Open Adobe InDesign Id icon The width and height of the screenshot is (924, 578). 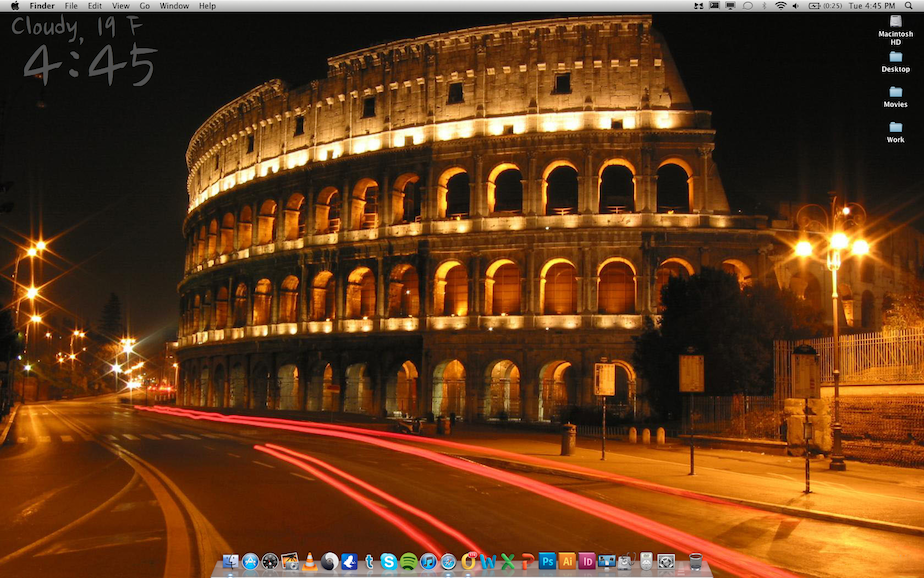pos(587,562)
